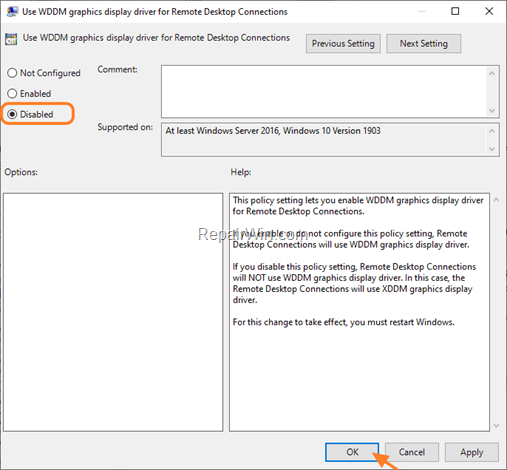Minimize the policy dialog window
Screen dimensions: 507x470
pos(422,11)
